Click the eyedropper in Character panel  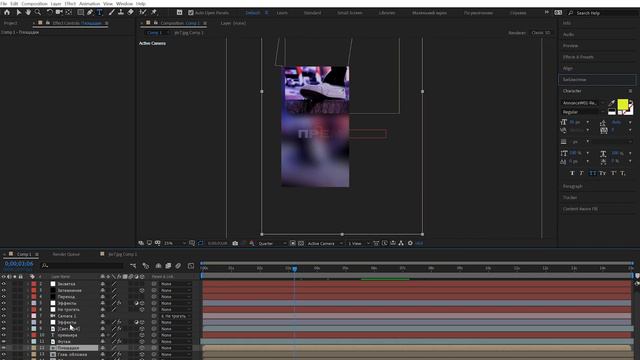(x=611, y=103)
